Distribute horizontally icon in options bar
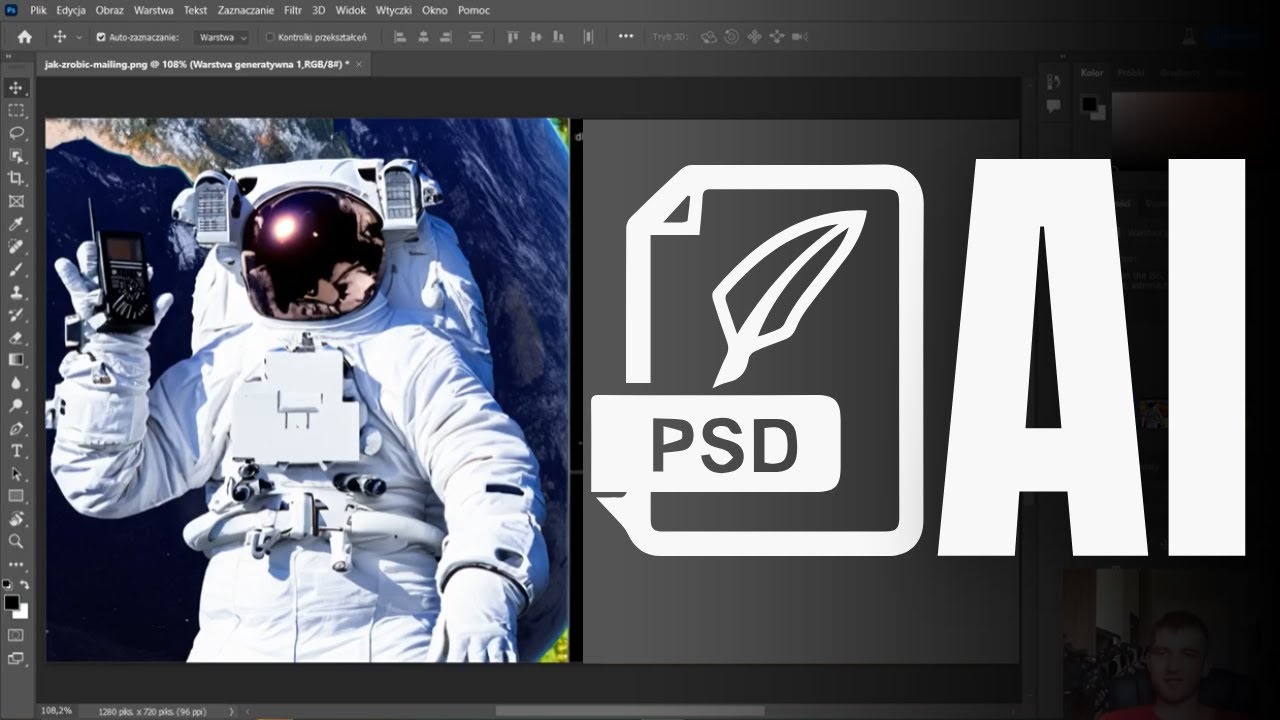Screen dimensions: 1280x720 [588, 37]
